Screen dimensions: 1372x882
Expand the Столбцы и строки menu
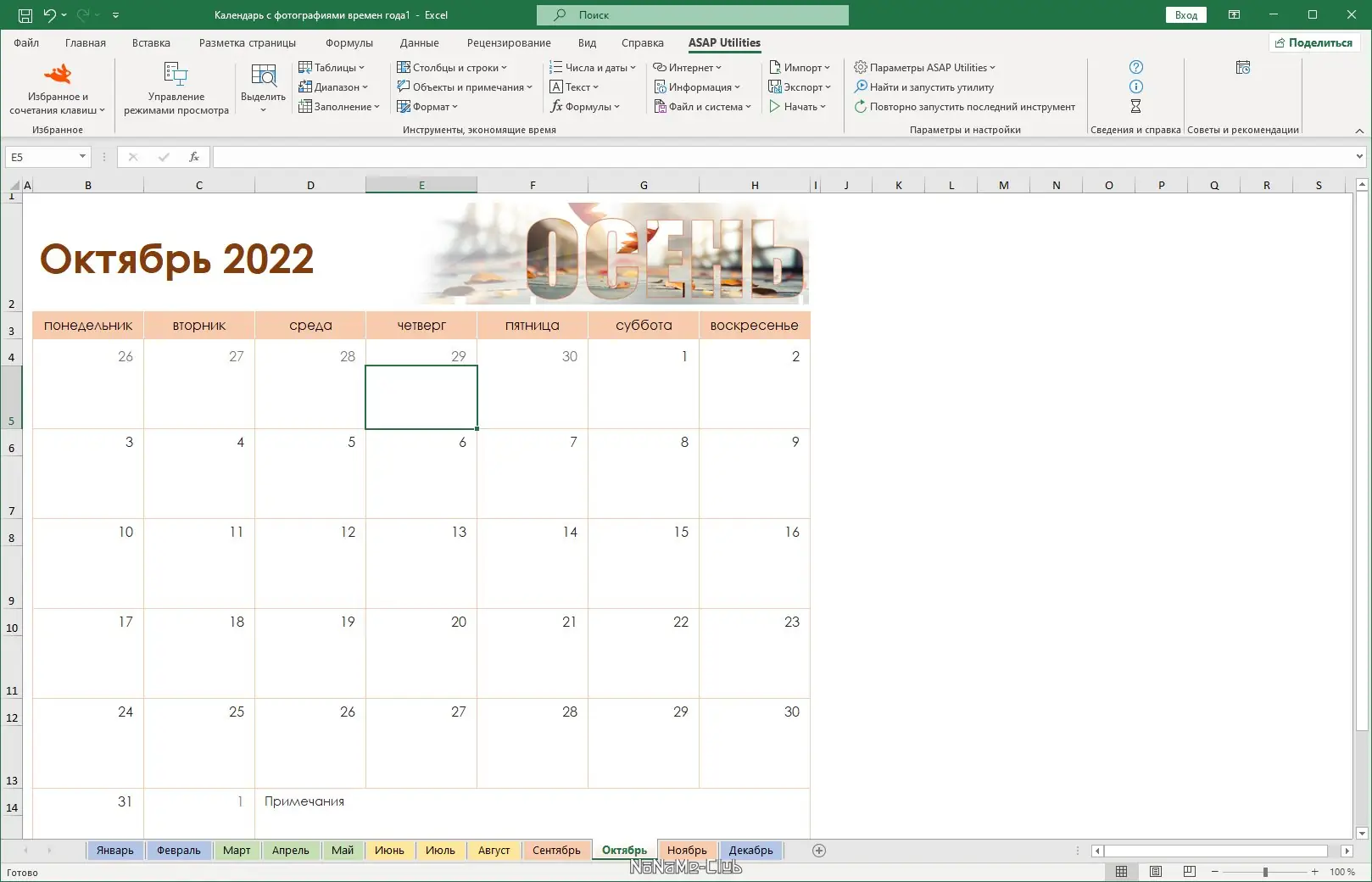[452, 67]
